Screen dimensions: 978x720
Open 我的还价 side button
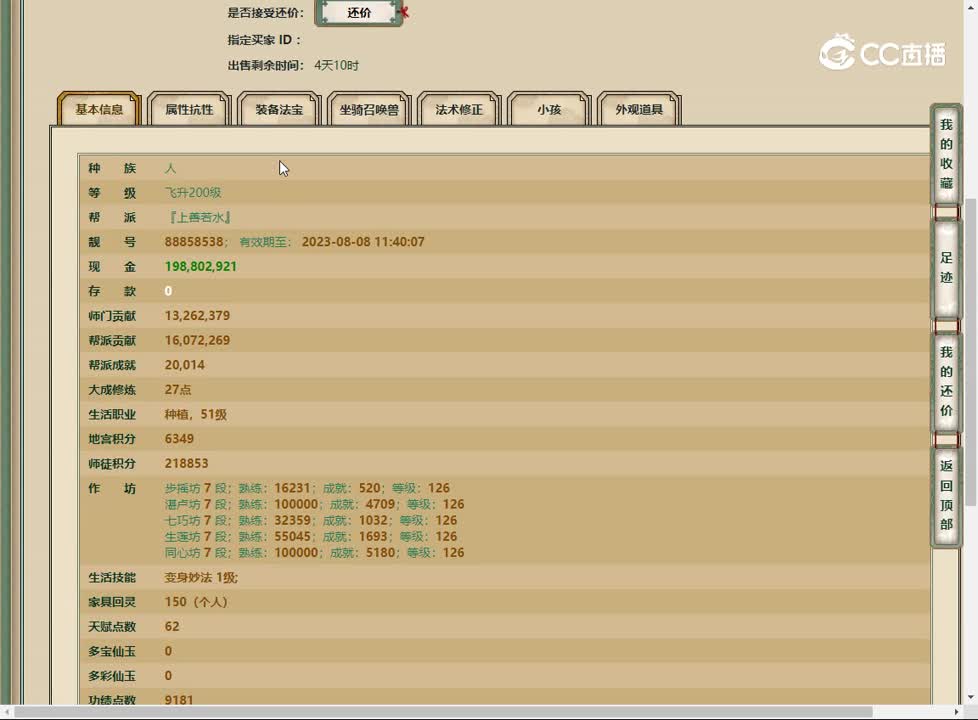coord(946,381)
